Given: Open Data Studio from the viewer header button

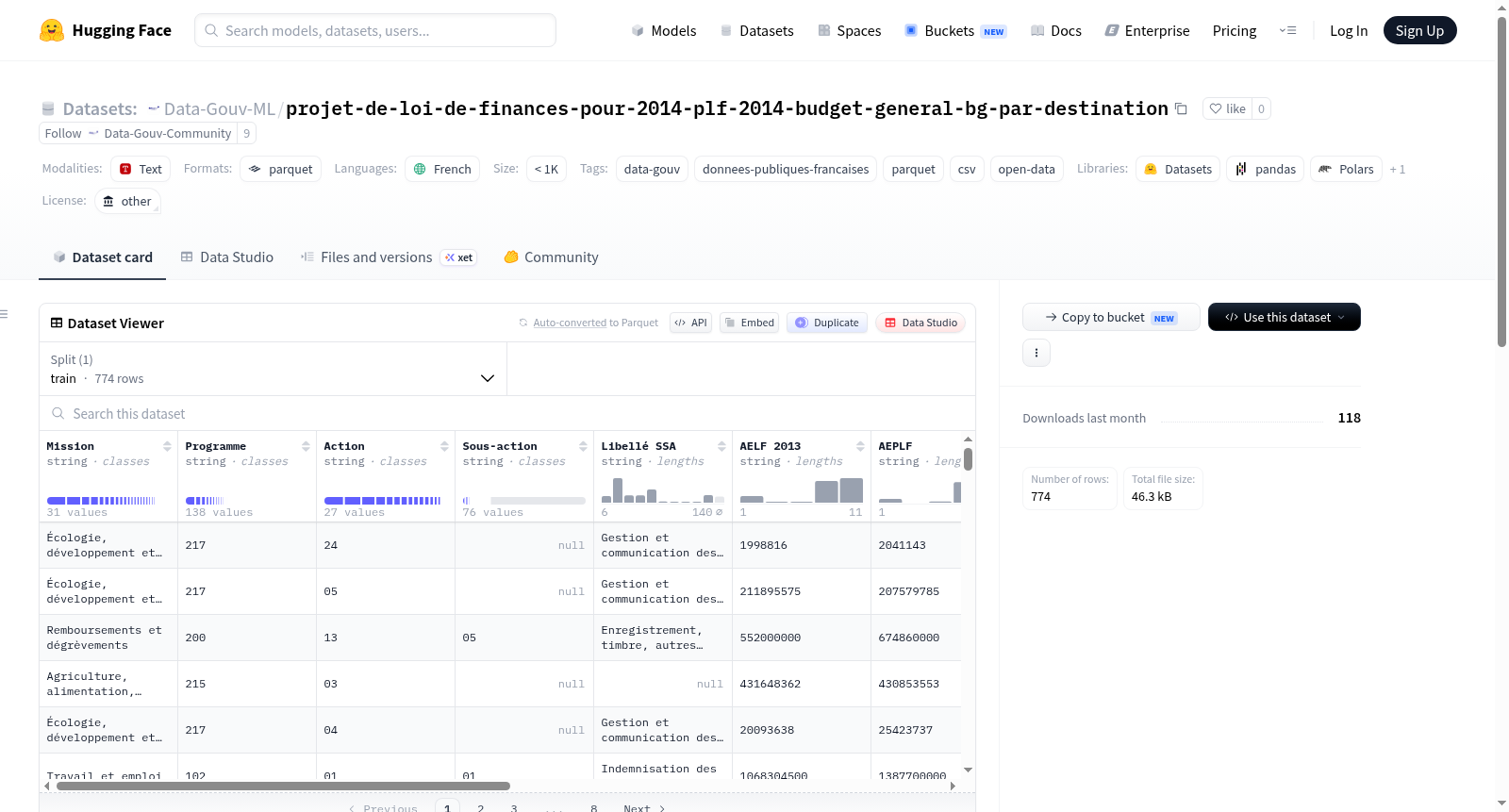Looking at the screenshot, I should pos(920,323).
